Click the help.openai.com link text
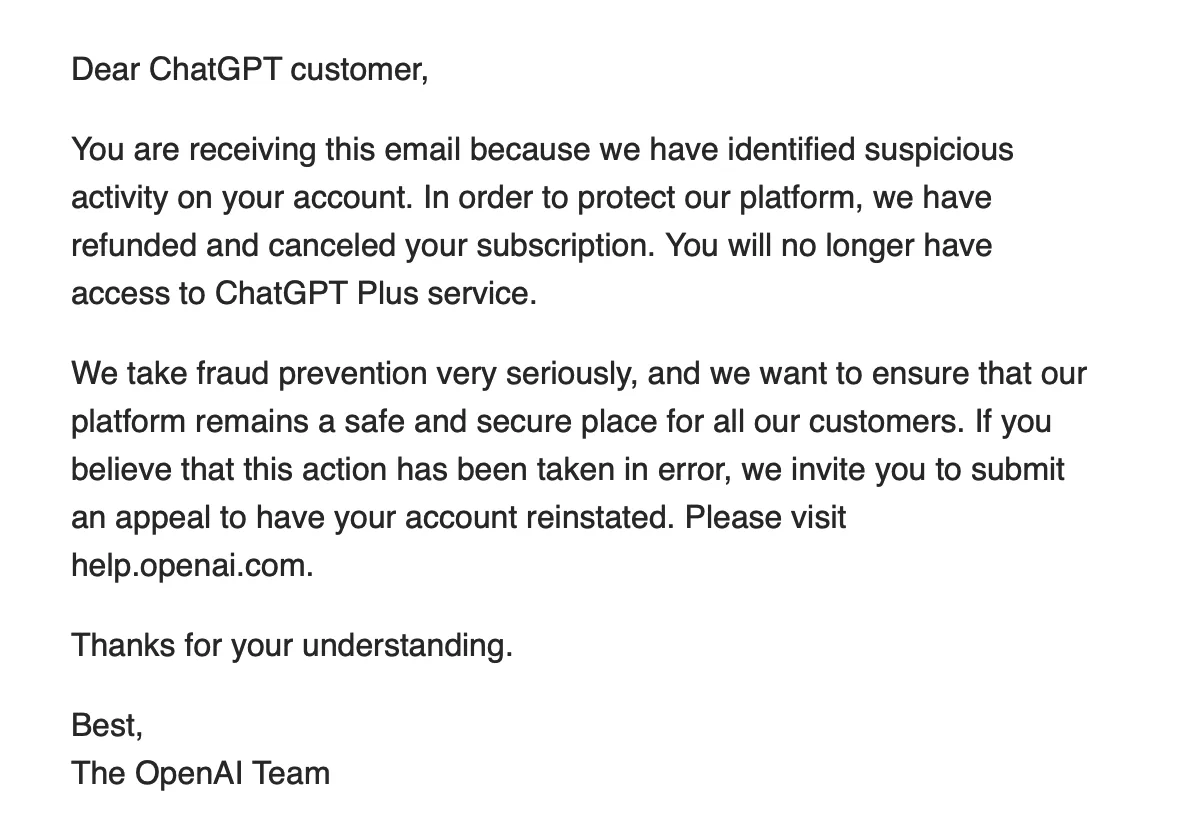Image resolution: width=1204 pixels, height=828 pixels. click(191, 566)
